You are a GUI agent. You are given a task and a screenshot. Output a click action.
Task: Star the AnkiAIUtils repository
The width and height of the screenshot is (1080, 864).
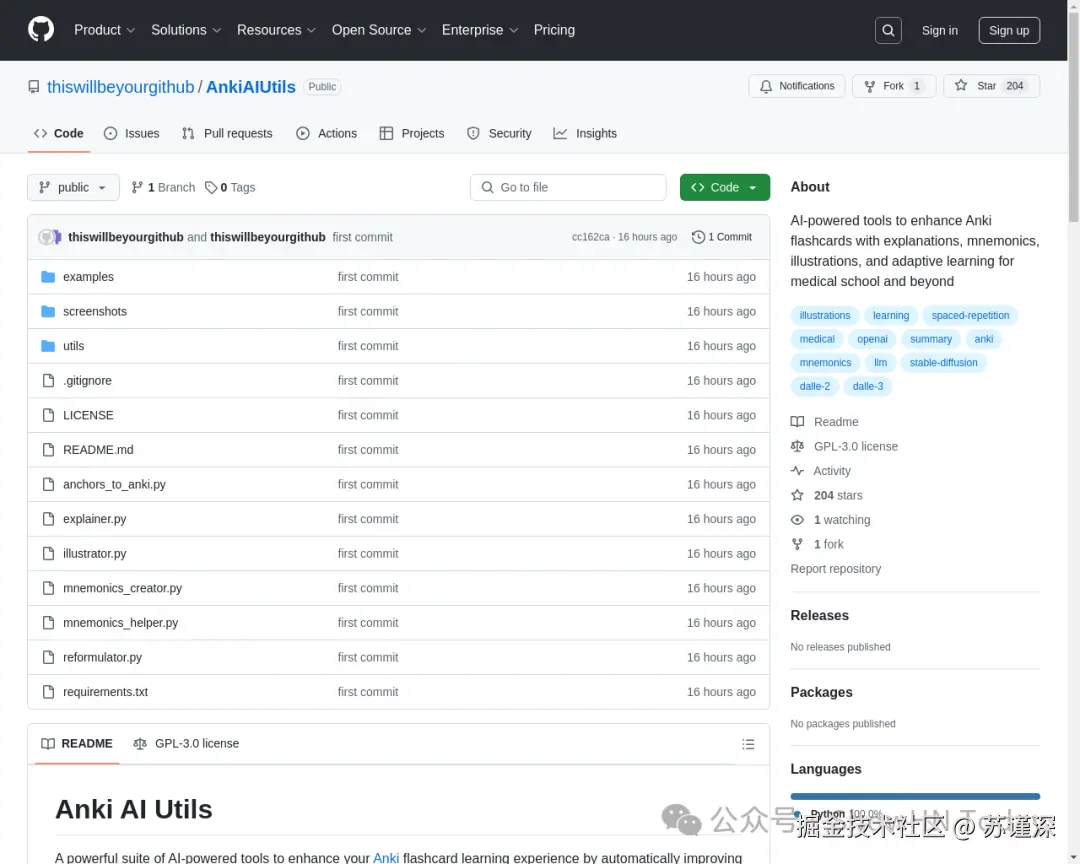[x=990, y=86]
